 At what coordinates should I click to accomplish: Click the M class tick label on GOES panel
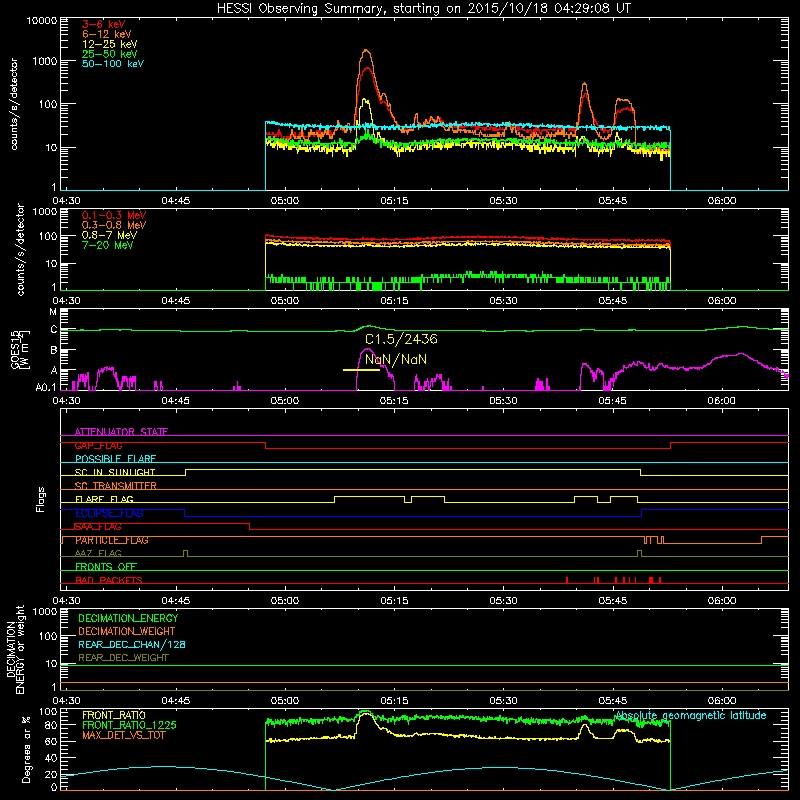53,311
